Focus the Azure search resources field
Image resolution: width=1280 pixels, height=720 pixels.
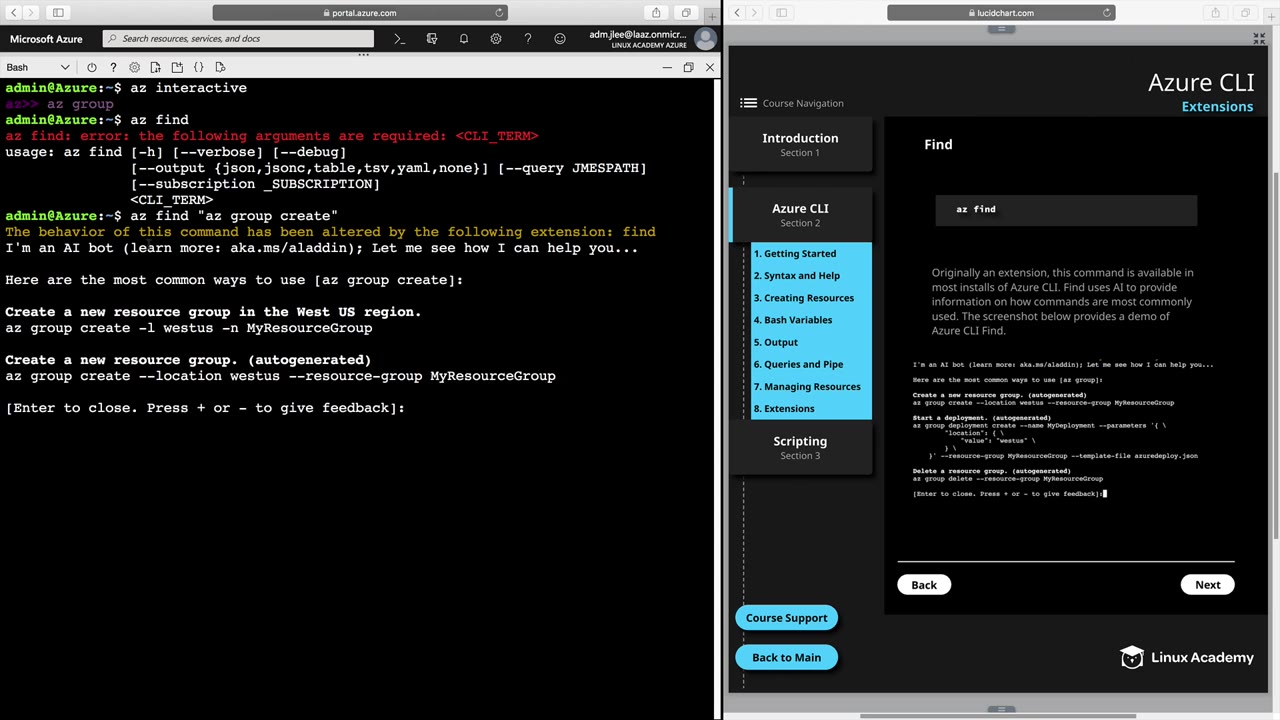point(239,39)
